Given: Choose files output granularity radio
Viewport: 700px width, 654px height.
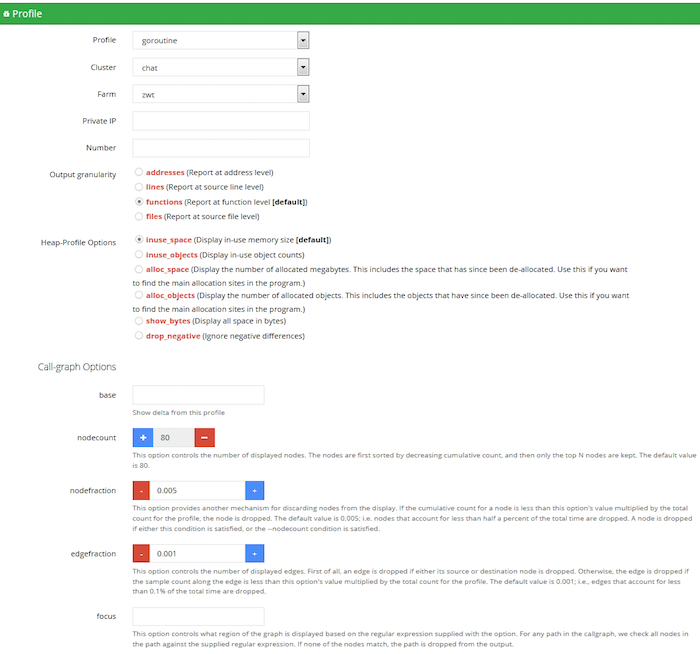Looking at the screenshot, I should pyautogui.click(x=138, y=216).
